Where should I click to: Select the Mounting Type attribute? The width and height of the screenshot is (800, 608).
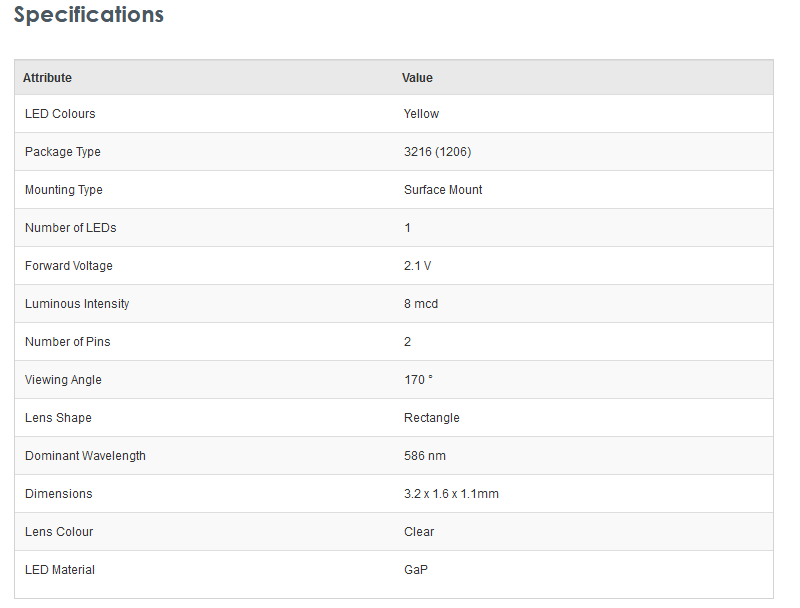63,190
